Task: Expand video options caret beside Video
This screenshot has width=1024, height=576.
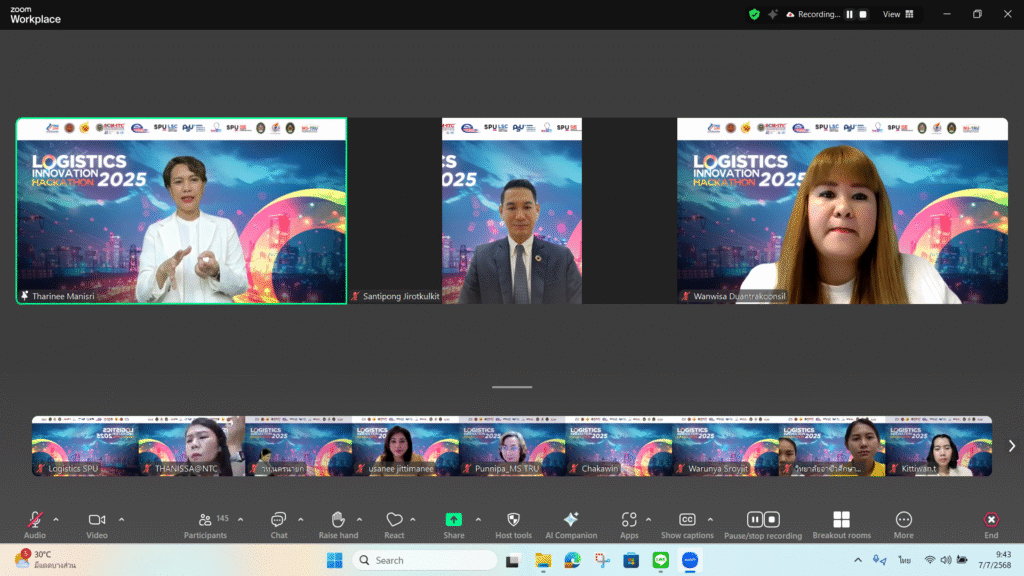Action: [121, 520]
